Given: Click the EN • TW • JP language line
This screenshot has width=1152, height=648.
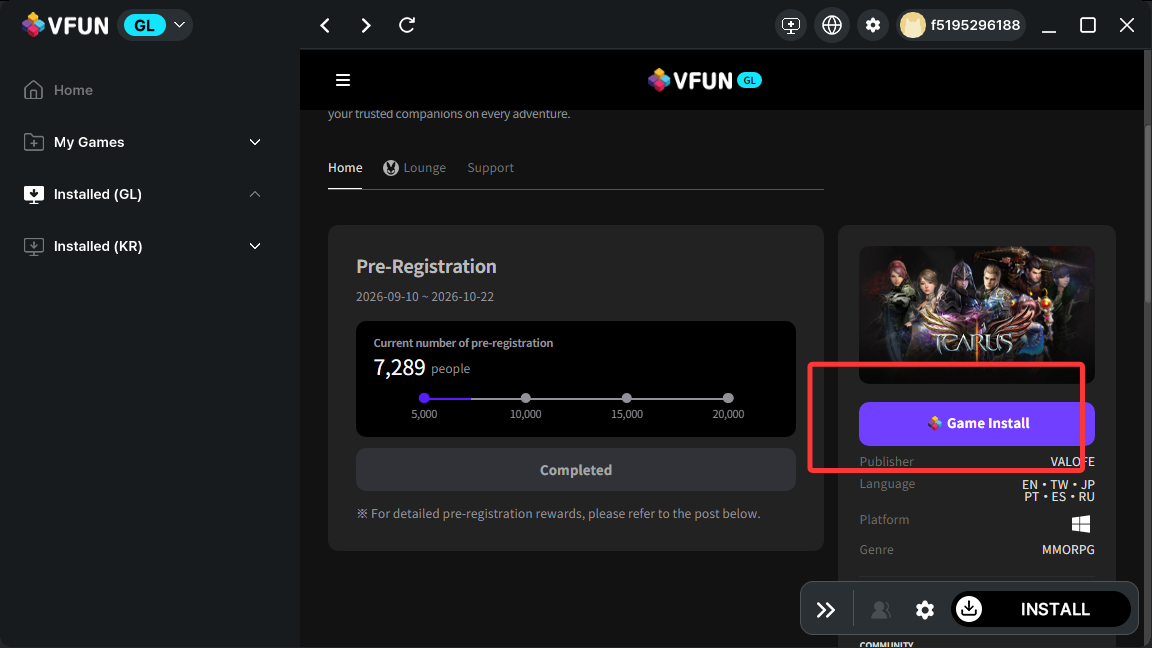Looking at the screenshot, I should [1058, 485].
